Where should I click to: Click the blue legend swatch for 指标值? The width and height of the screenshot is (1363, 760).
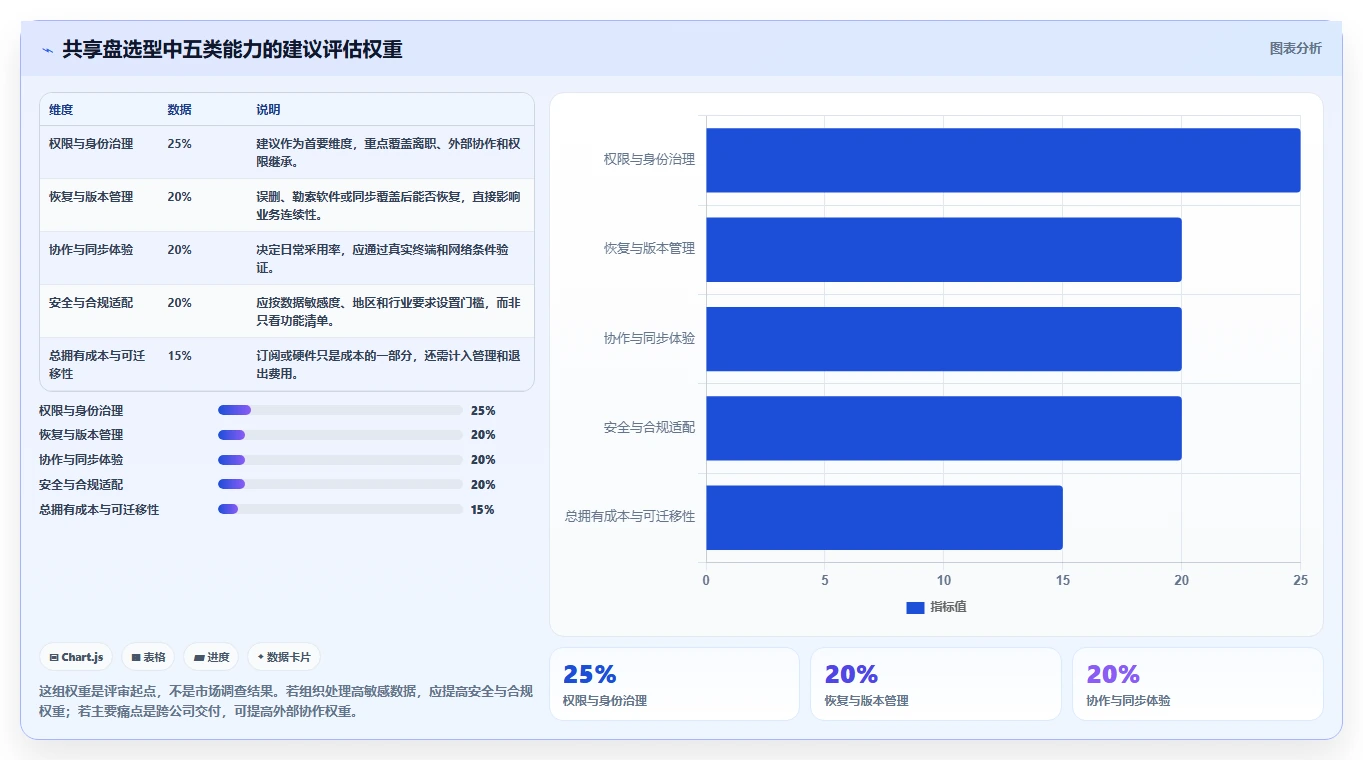915,607
